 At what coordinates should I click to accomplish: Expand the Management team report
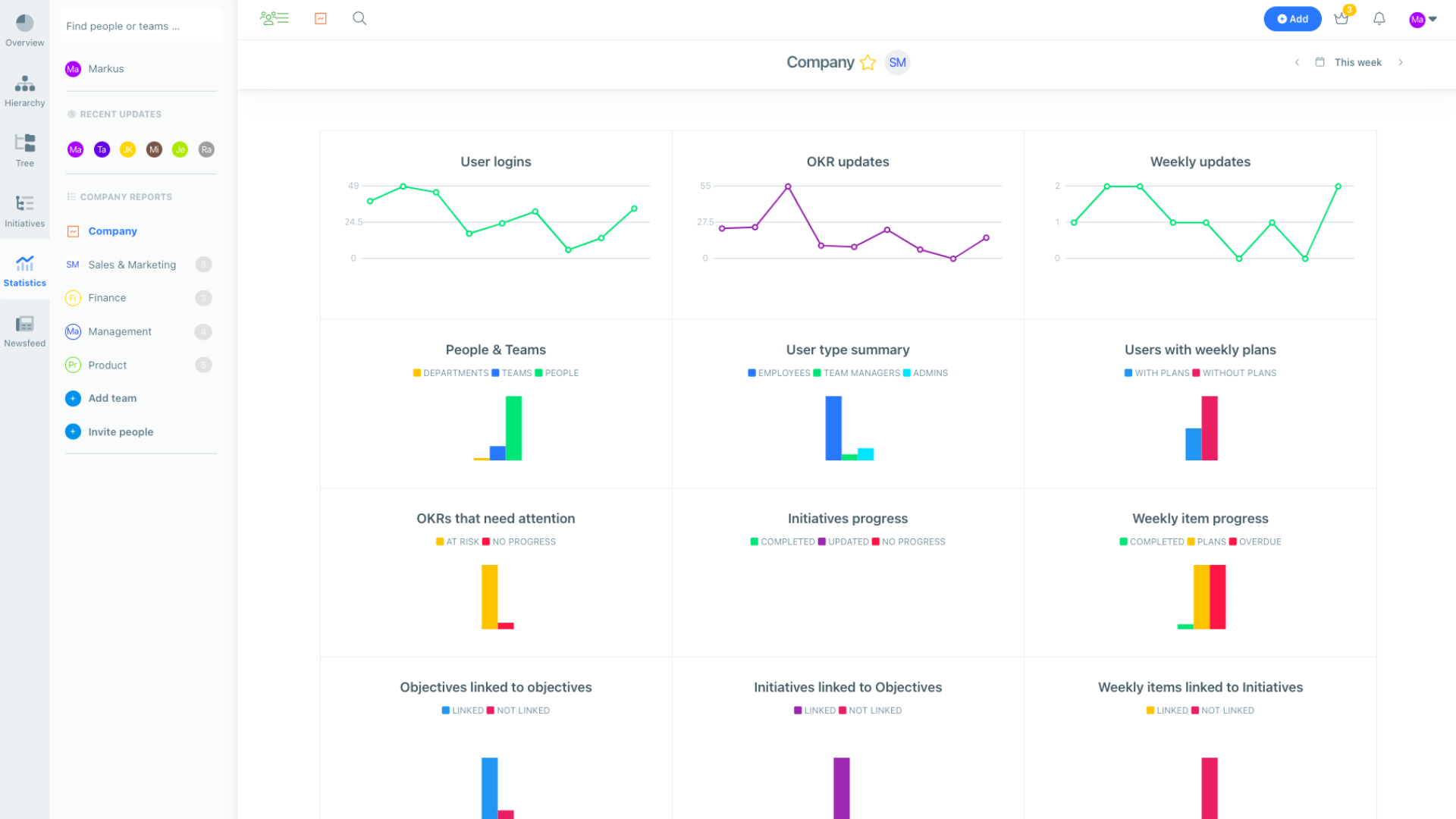(x=204, y=331)
